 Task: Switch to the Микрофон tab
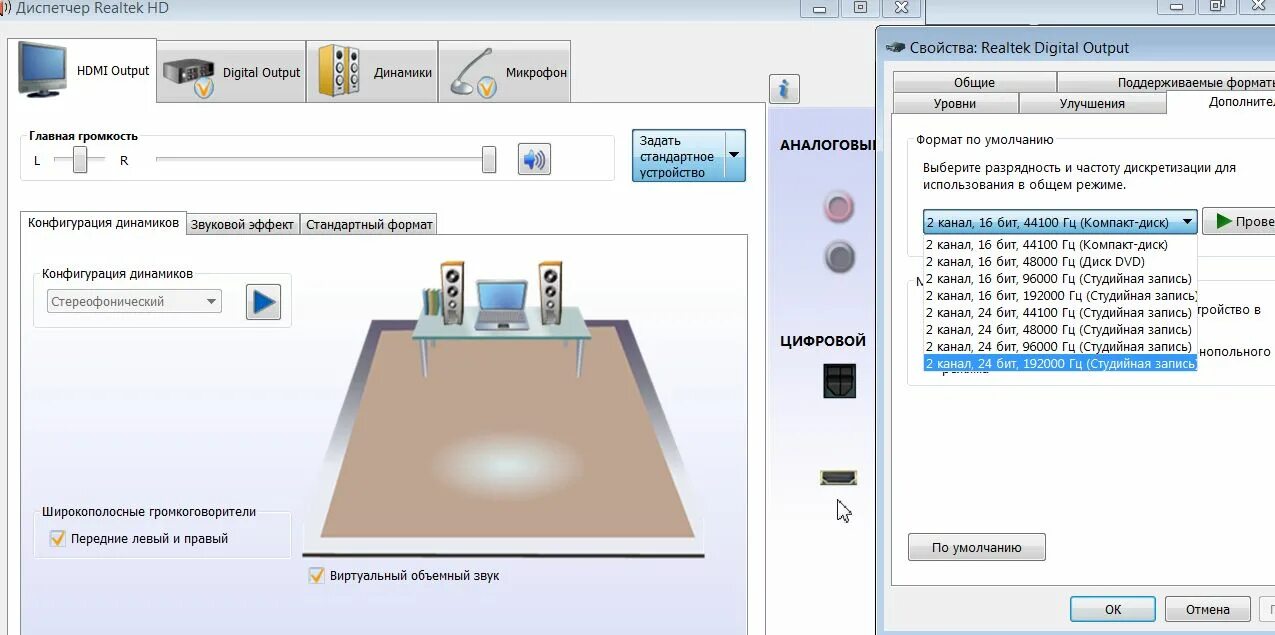coord(505,72)
